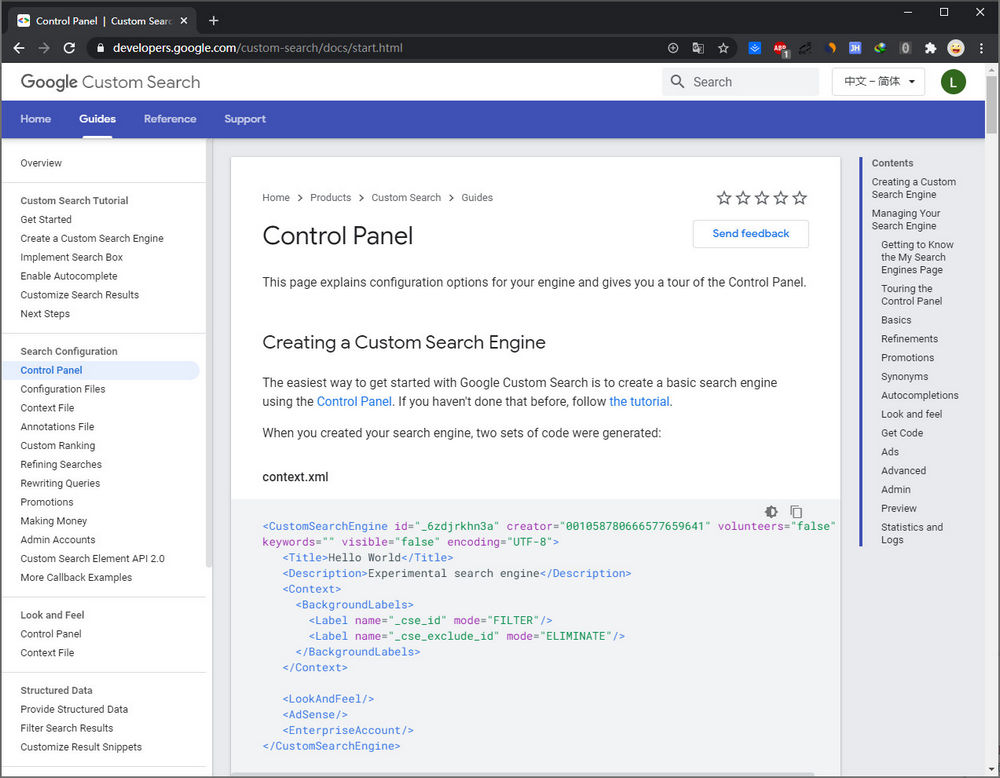This screenshot has height=778, width=1000.
Task: Reload the page
Action: 69,48
